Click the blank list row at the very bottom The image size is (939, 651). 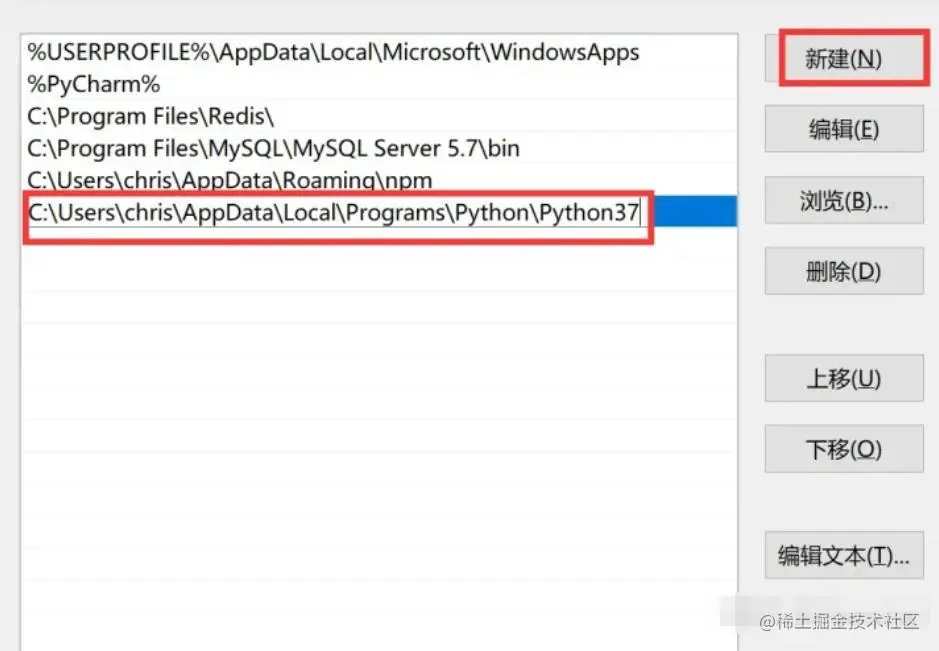379,627
